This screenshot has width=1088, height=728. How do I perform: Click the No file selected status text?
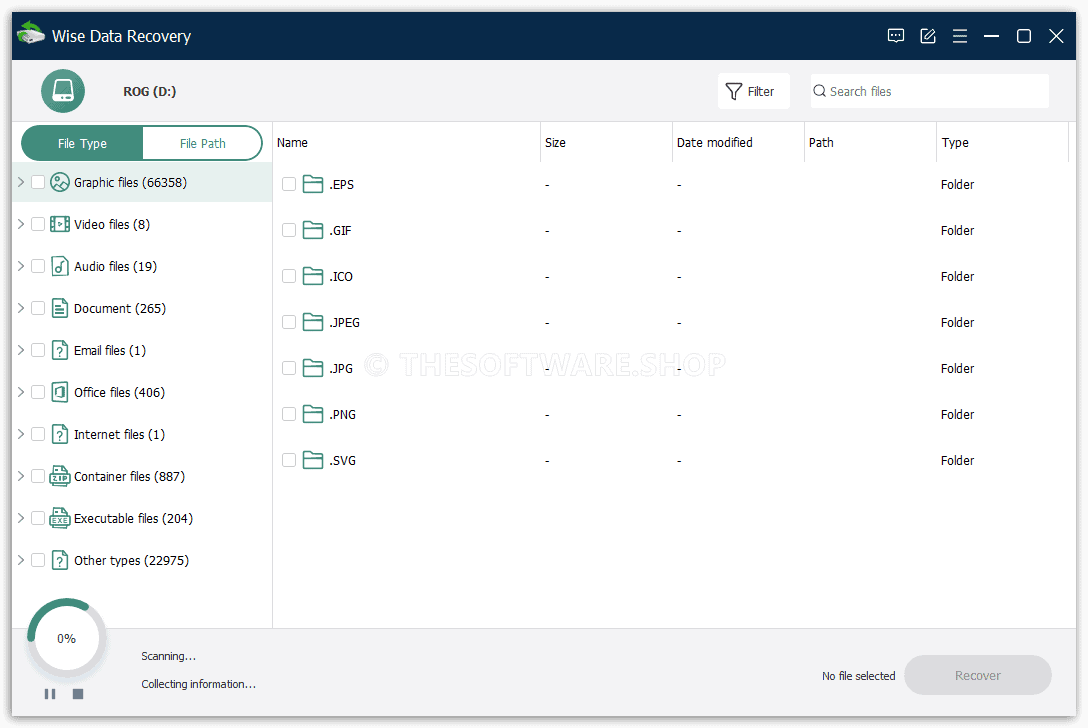click(858, 676)
